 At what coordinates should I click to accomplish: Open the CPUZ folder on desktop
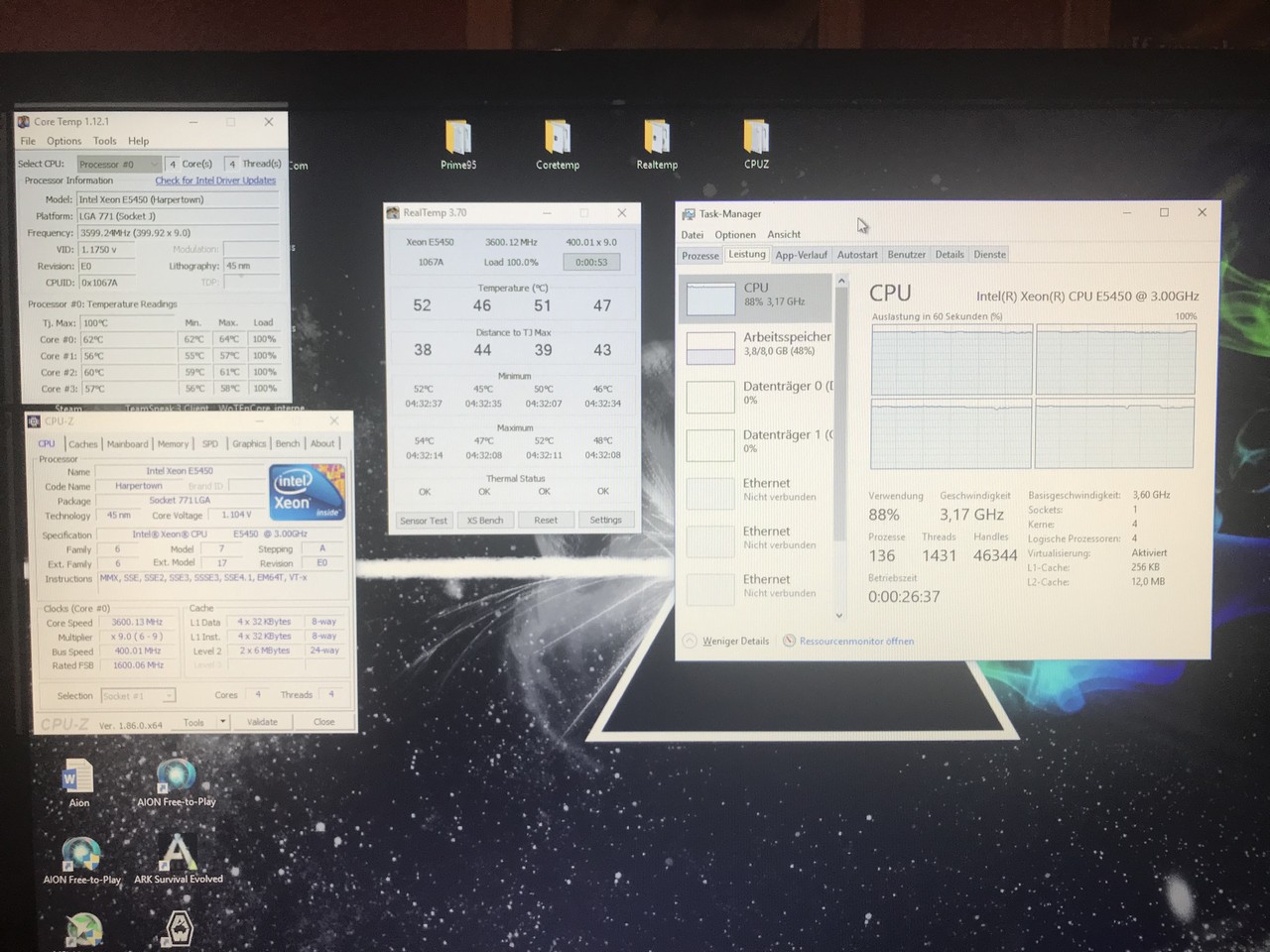(x=756, y=144)
